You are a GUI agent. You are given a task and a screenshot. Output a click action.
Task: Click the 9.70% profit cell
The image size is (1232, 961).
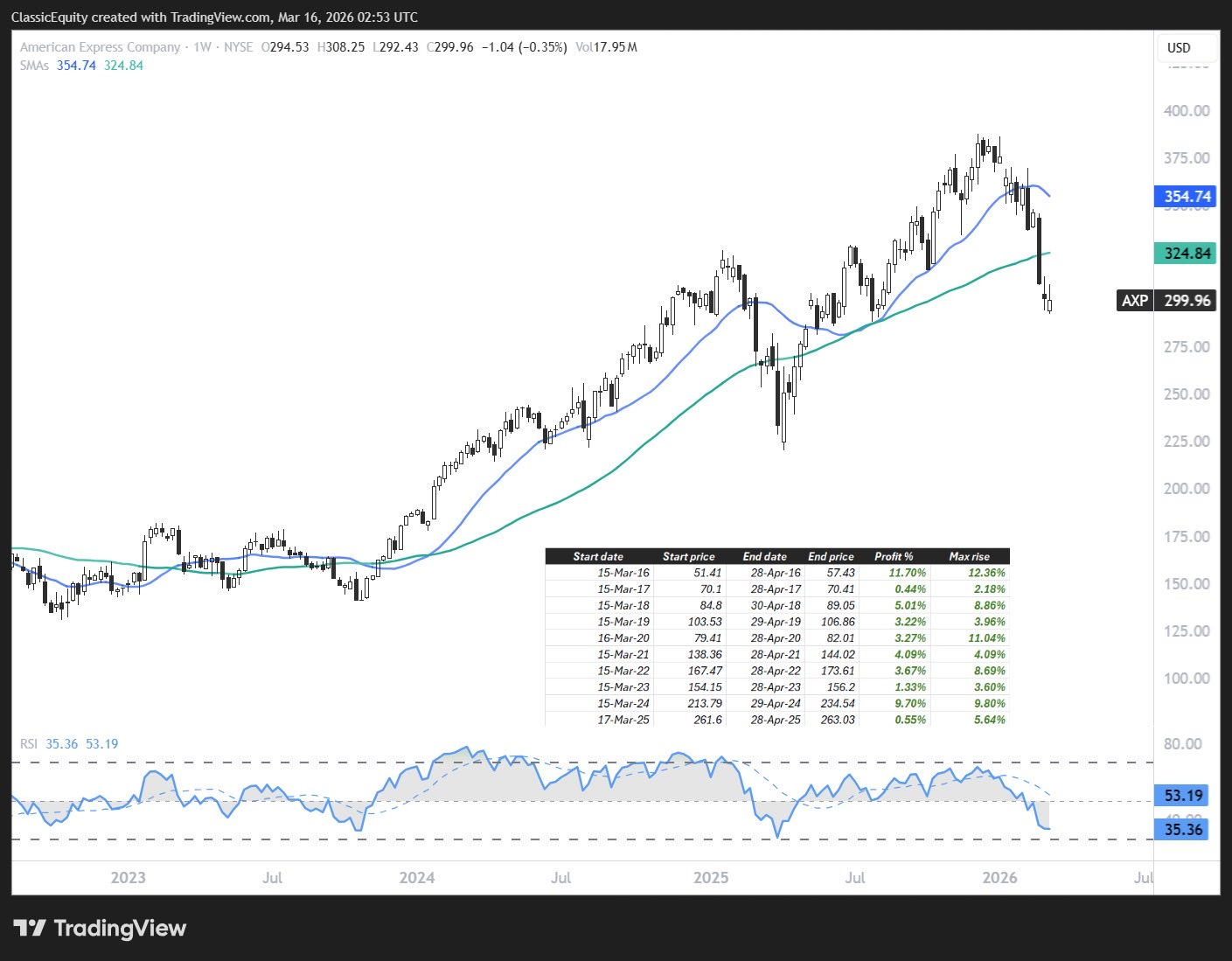pyautogui.click(x=910, y=703)
